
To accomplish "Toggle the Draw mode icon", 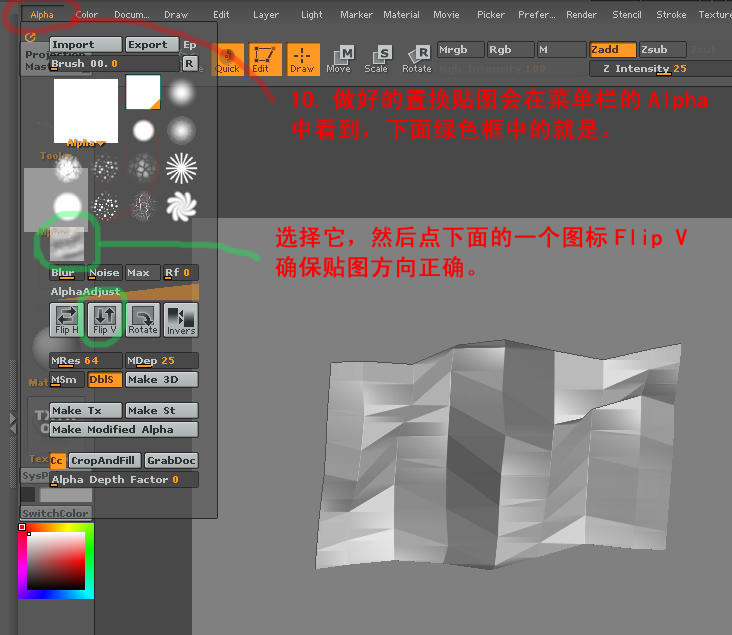I will click(x=303, y=59).
